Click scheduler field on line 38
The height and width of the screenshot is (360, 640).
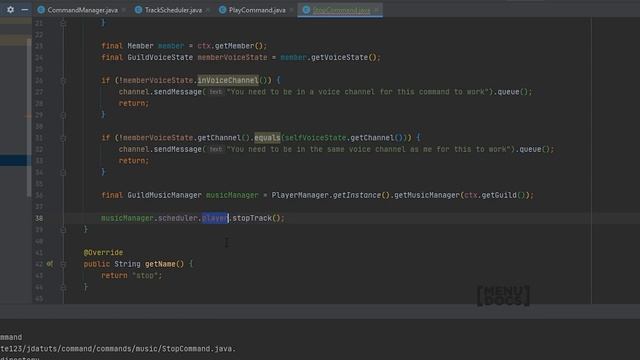178,218
